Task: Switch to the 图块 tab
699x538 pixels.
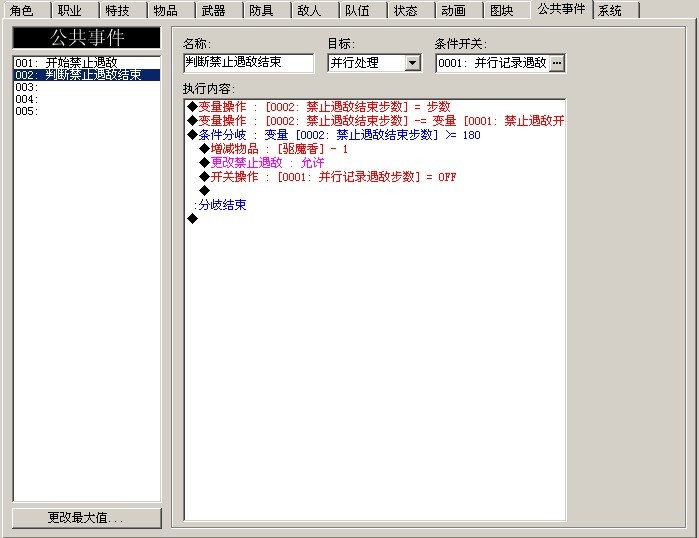Action: [x=507, y=10]
